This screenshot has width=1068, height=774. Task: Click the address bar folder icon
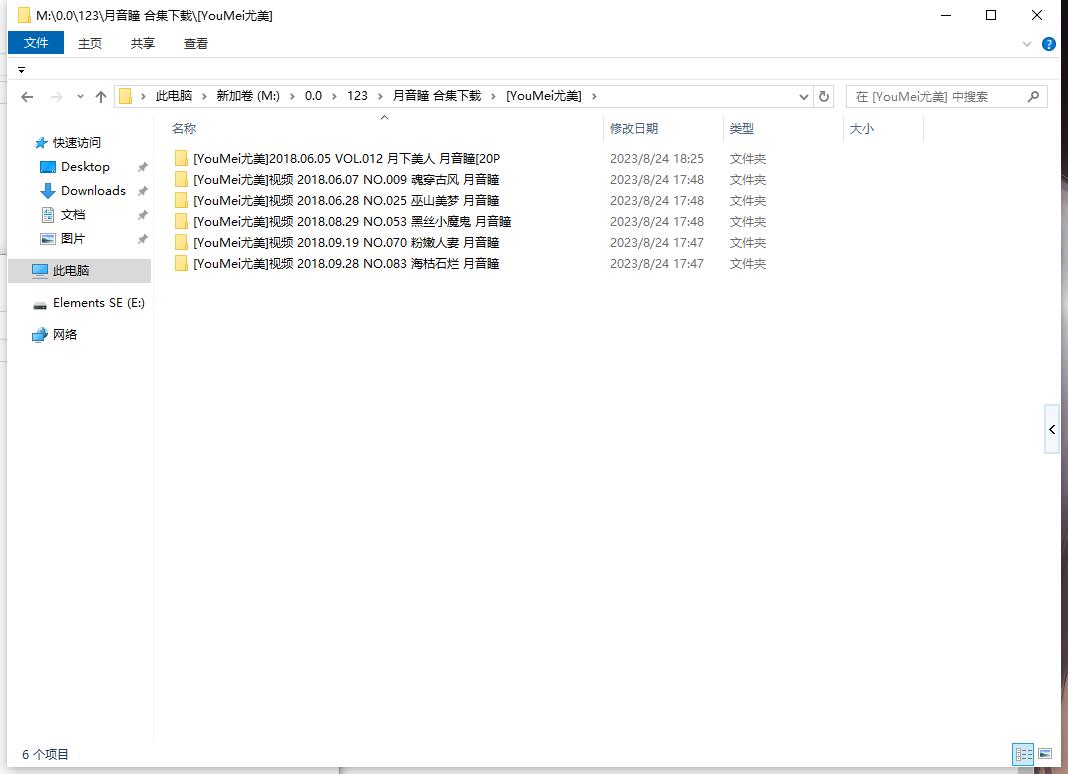pyautogui.click(x=125, y=96)
